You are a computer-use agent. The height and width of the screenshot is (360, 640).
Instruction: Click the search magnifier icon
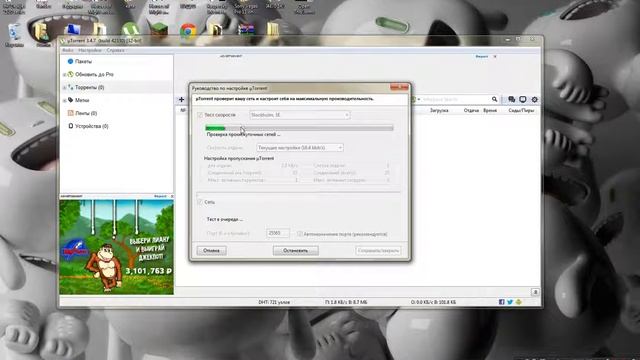[494, 99]
